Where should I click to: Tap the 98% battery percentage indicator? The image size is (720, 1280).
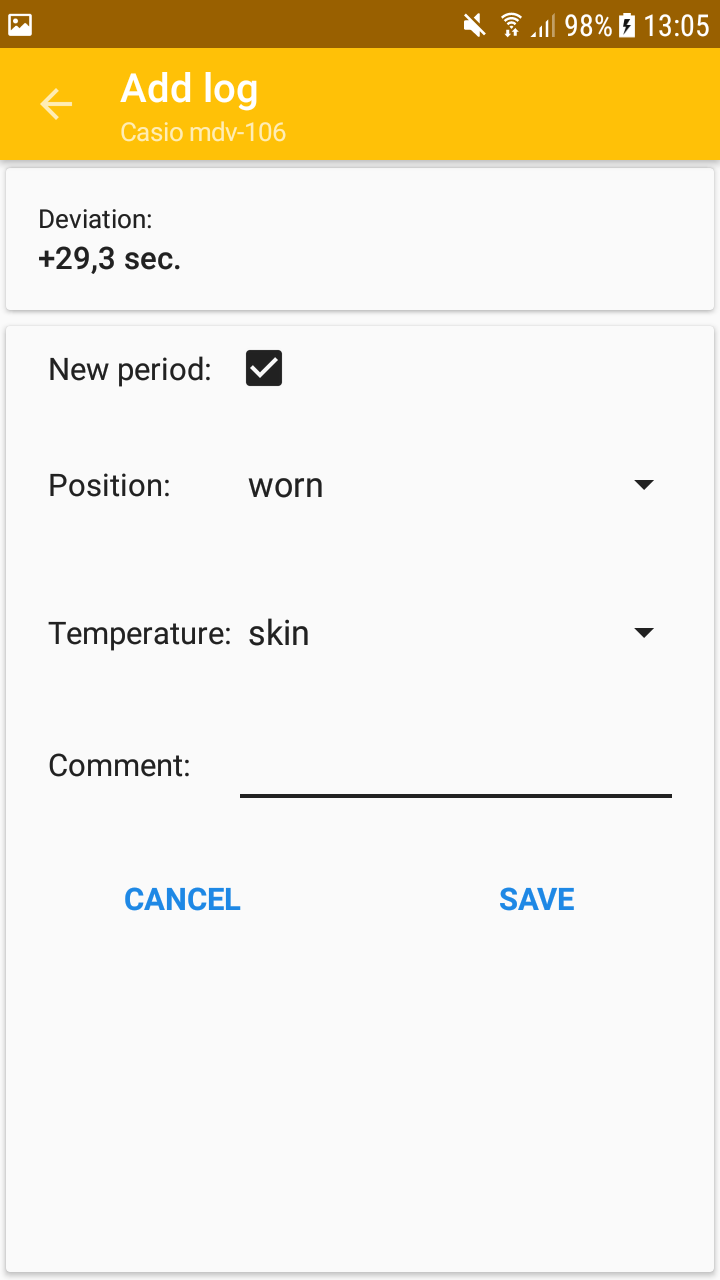tap(588, 25)
